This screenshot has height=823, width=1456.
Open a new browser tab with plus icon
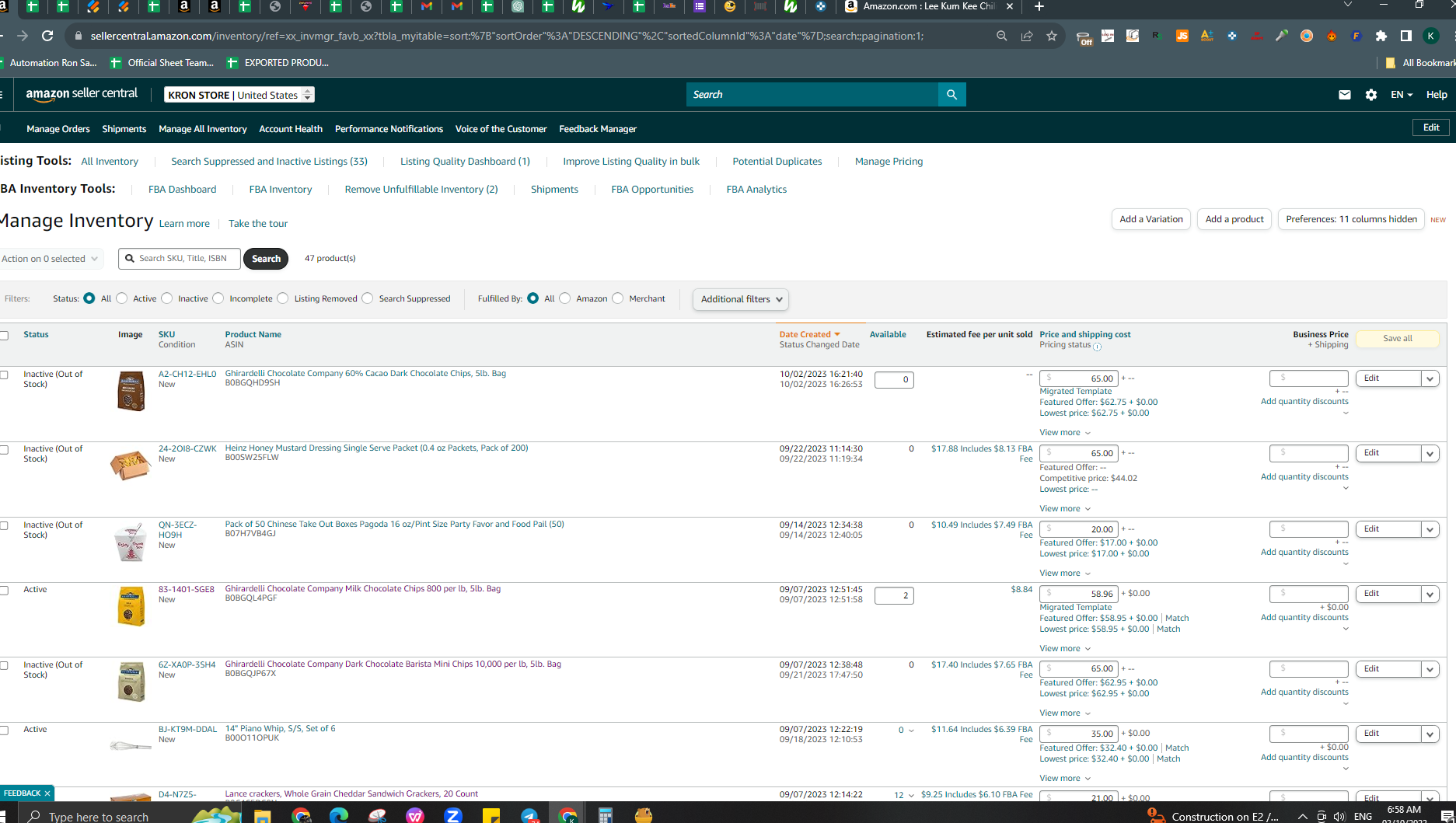[x=1039, y=6]
